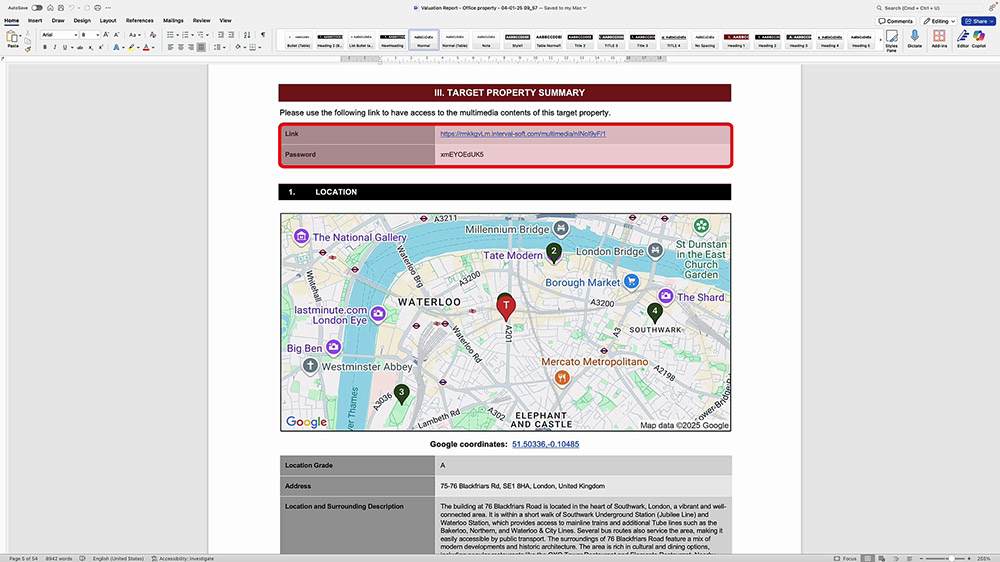Switch to the References tab
1000x562 pixels.
click(140, 20)
